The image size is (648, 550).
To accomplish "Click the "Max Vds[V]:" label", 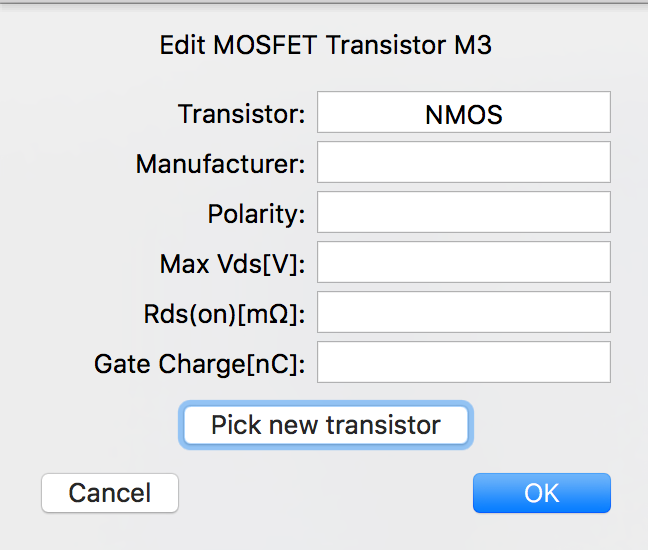I will click(x=232, y=264).
